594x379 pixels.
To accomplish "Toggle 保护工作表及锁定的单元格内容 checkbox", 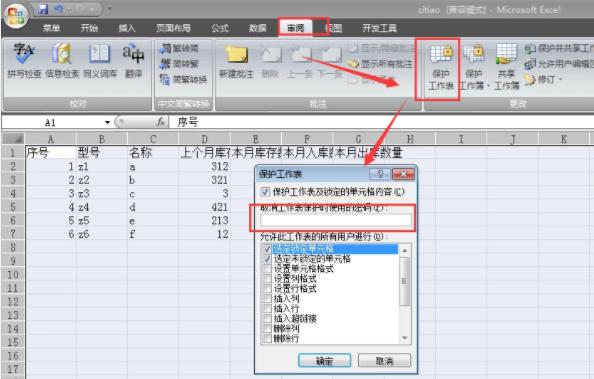I will 265,192.
